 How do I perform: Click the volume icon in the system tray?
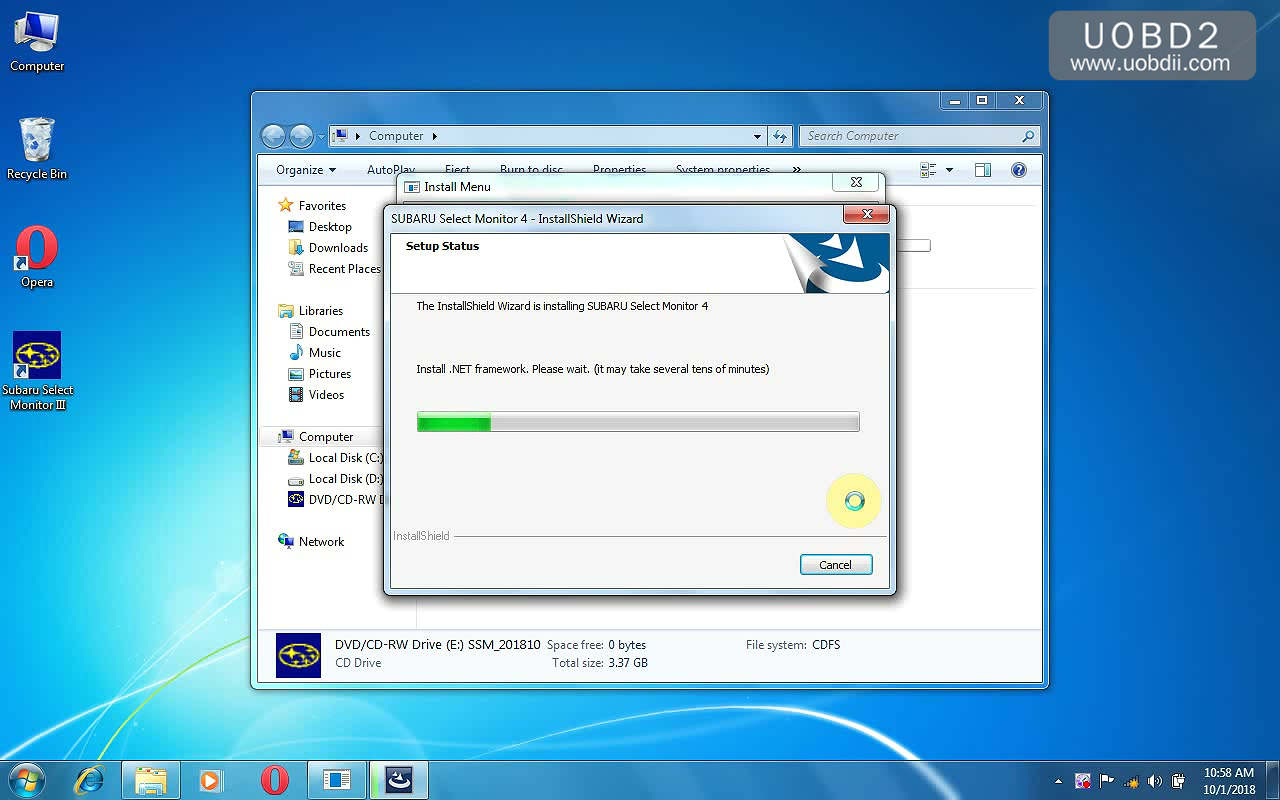pos(1155,781)
